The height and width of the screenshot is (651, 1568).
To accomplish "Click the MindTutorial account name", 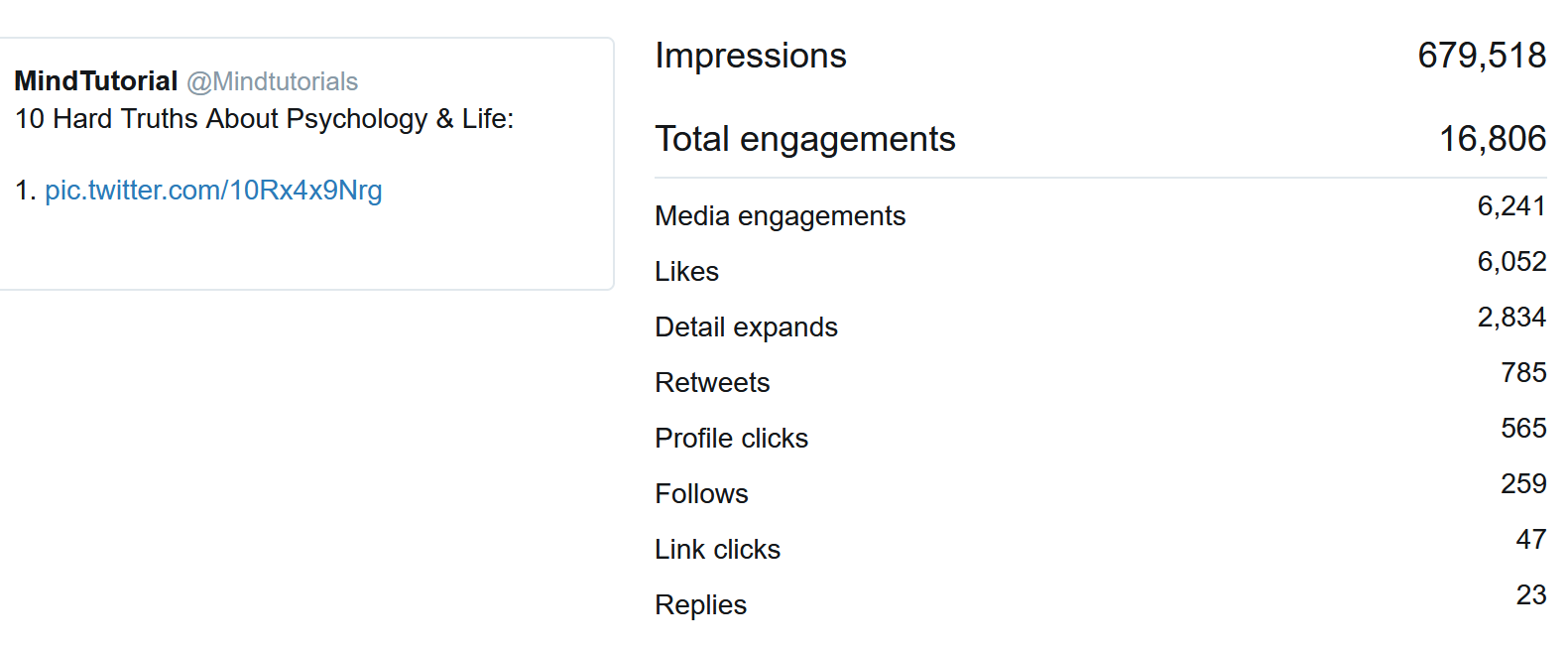I will coord(96,81).
